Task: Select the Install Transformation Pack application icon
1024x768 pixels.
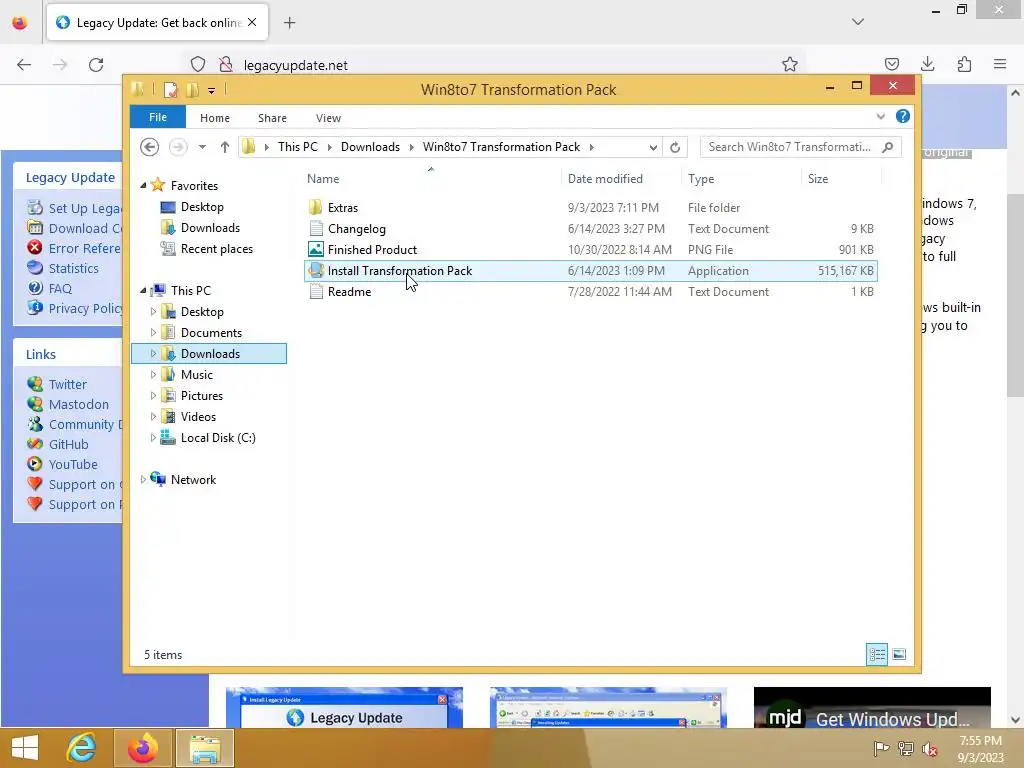Action: pyautogui.click(x=315, y=270)
